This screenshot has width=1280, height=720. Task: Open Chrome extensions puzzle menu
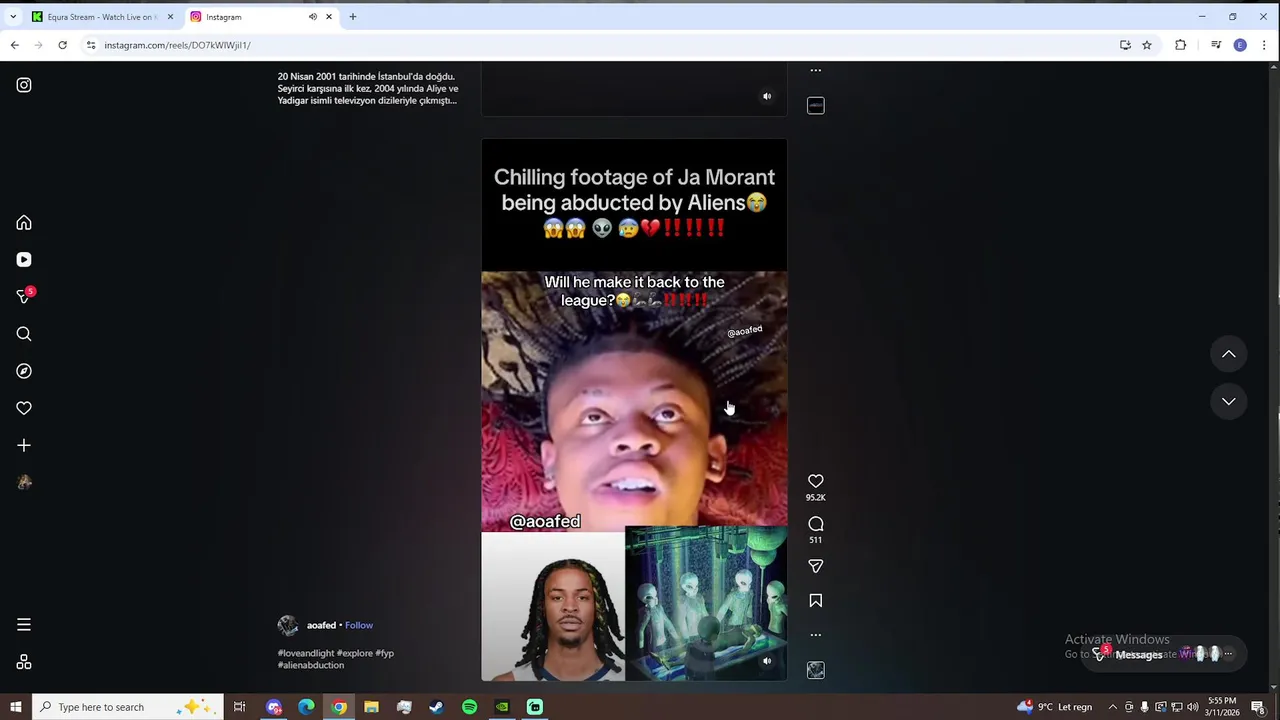pos(1181,45)
